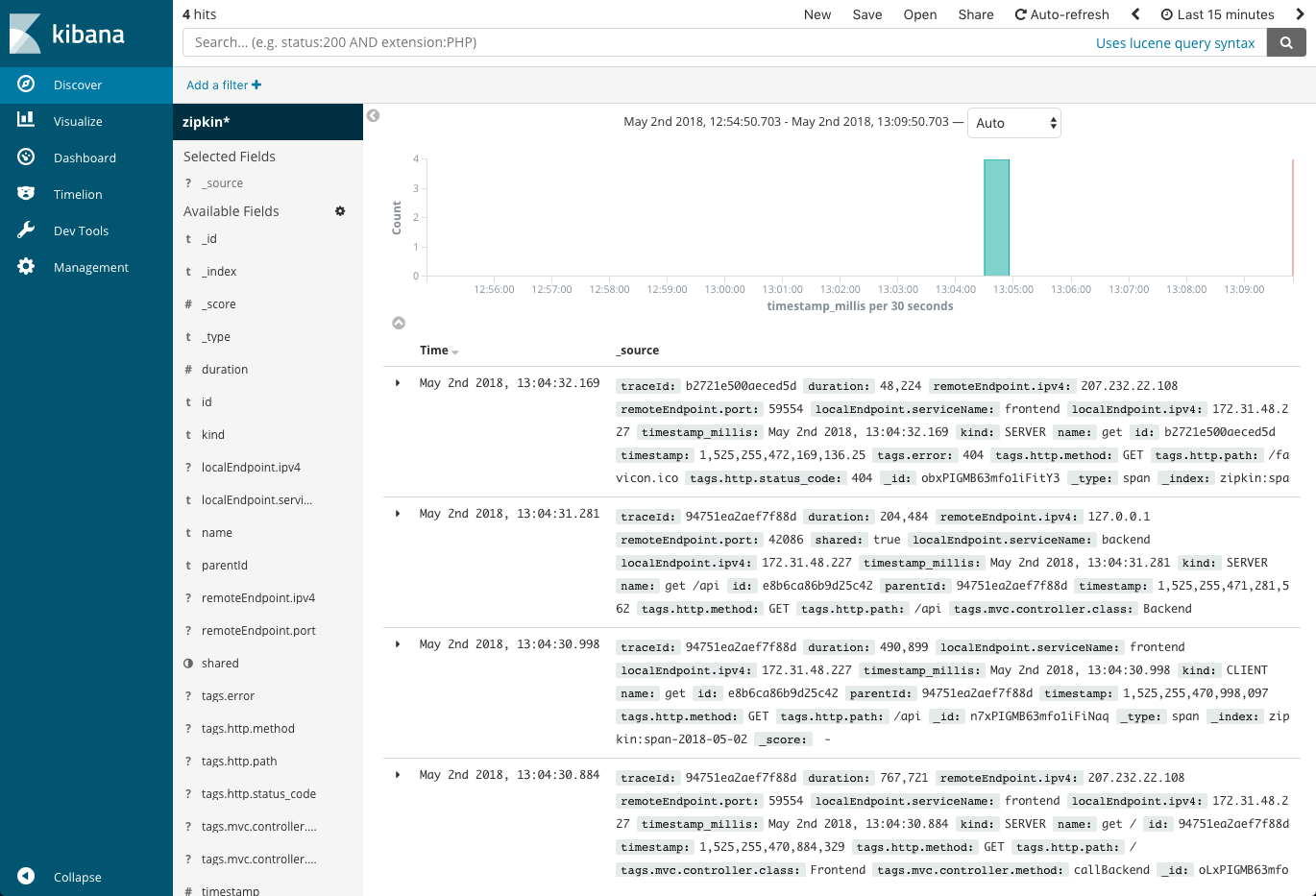Open the zipkin* index pattern selector
Image resolution: width=1316 pixels, height=896 pixels.
point(268,122)
